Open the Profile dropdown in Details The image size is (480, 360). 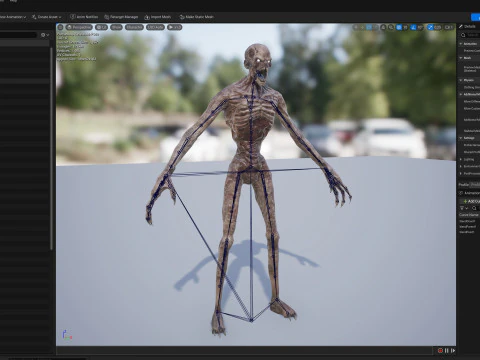[475, 184]
